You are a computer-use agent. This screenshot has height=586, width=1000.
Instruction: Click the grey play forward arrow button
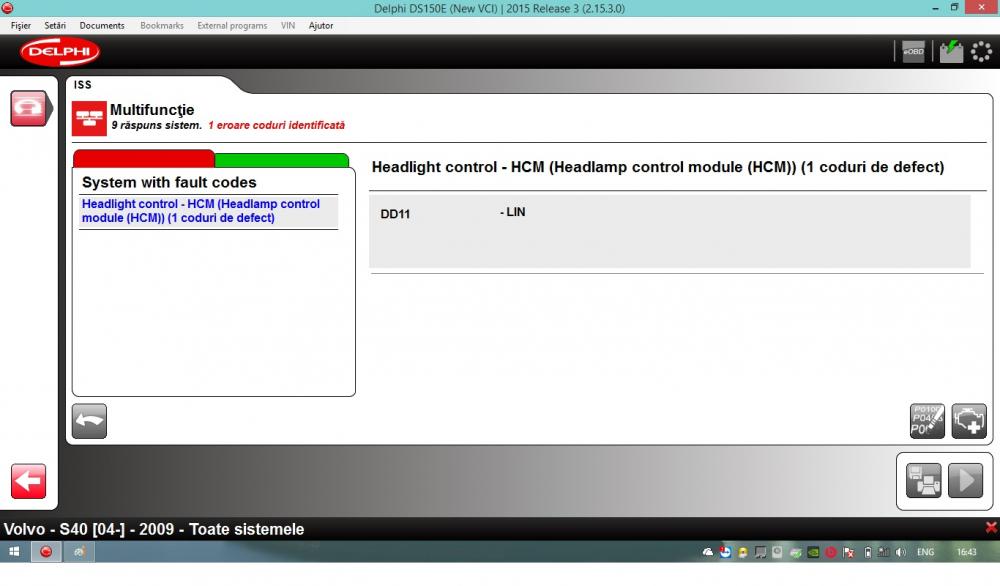(966, 480)
